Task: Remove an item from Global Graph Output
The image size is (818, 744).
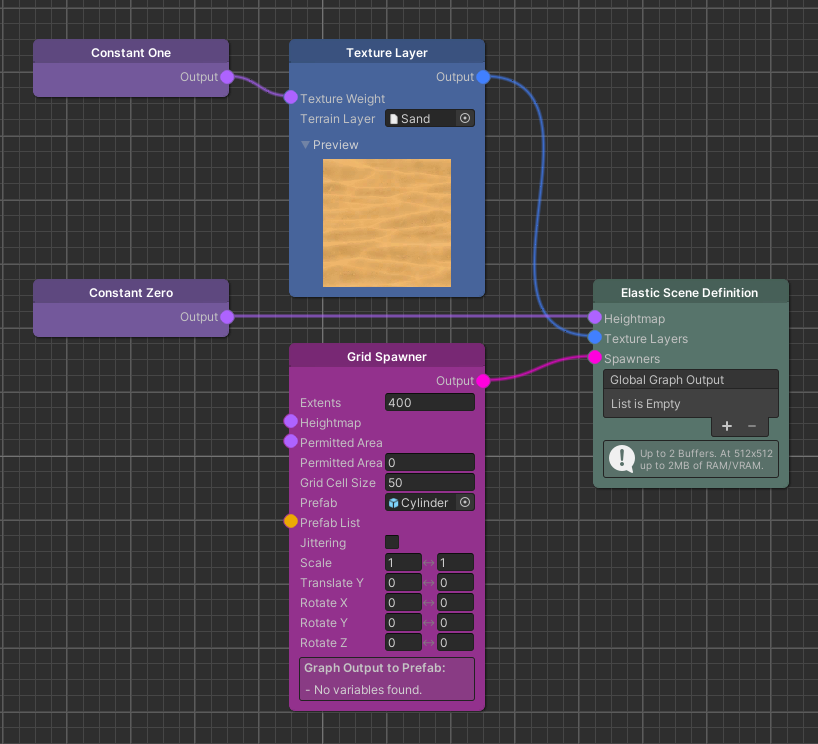Action: coord(752,426)
